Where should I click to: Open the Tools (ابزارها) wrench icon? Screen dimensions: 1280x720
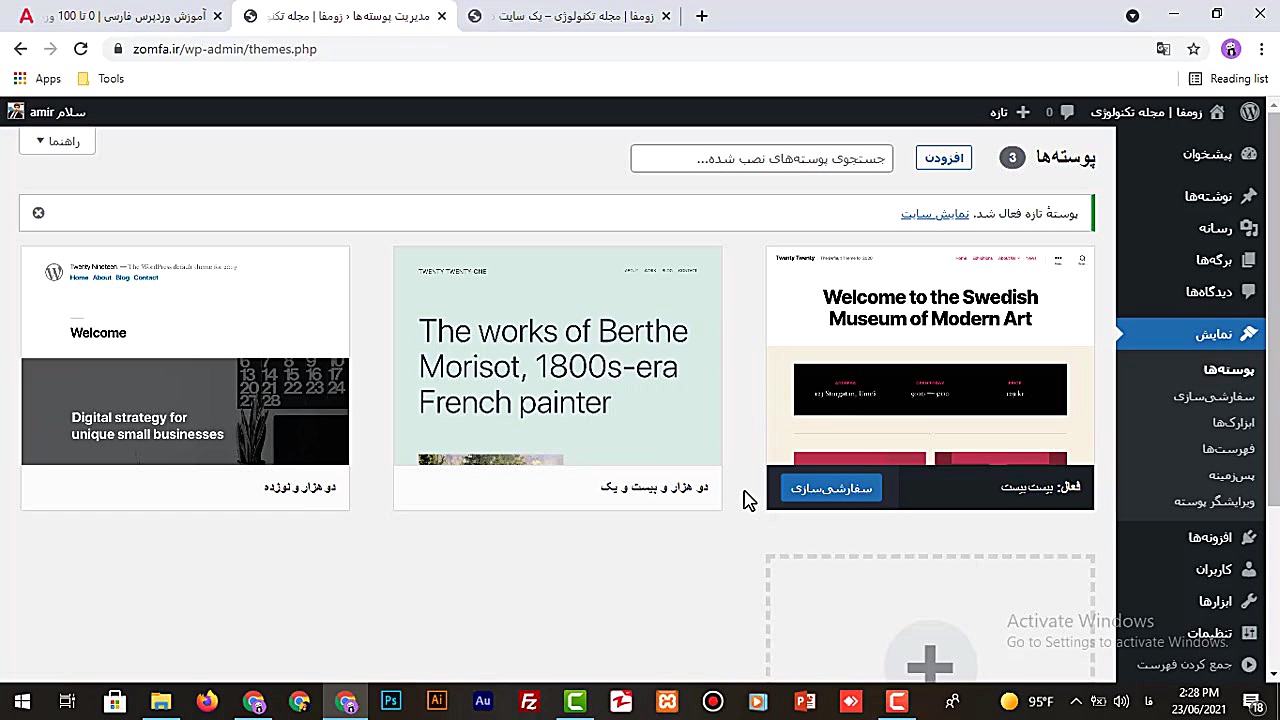pyautogui.click(x=1248, y=601)
